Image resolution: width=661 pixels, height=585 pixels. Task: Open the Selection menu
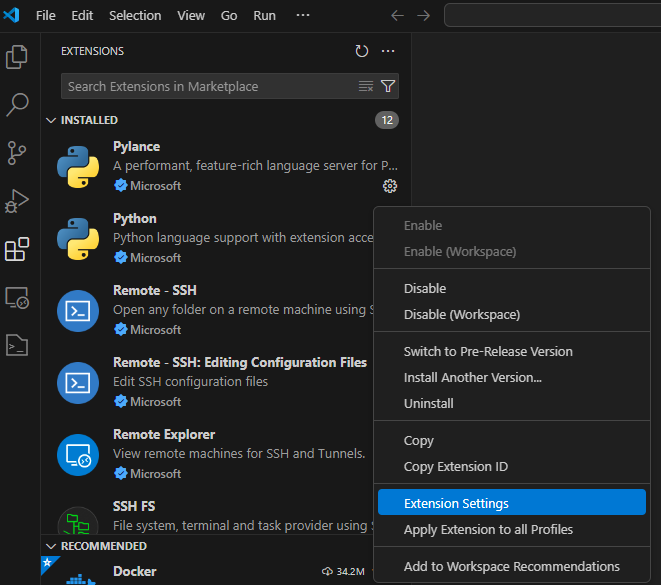point(135,16)
